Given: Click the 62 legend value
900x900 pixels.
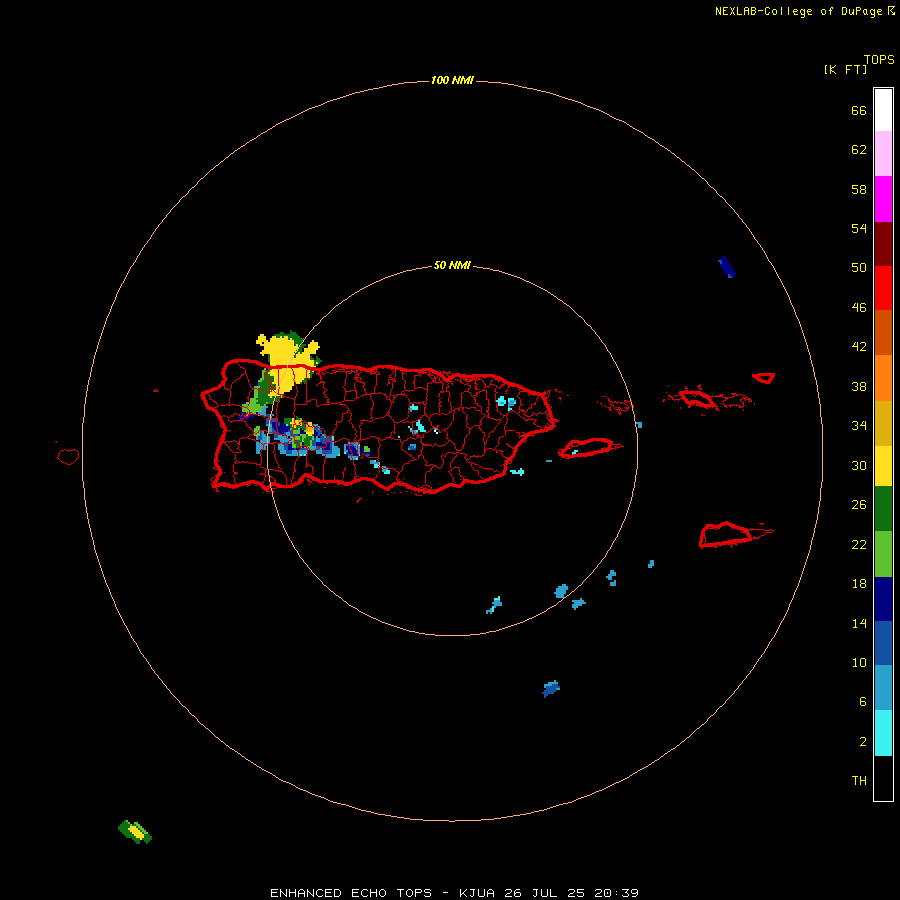Looking at the screenshot, I should pos(859,150).
